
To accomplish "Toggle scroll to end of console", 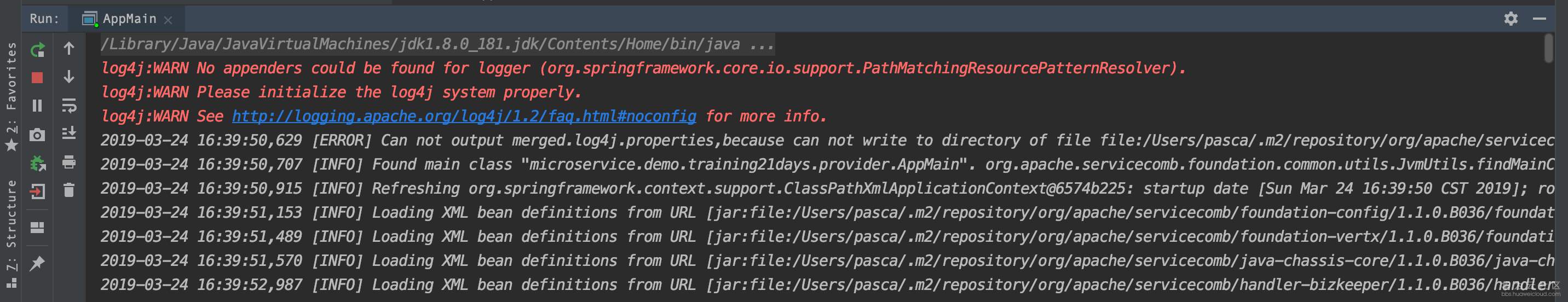I will tap(70, 133).
